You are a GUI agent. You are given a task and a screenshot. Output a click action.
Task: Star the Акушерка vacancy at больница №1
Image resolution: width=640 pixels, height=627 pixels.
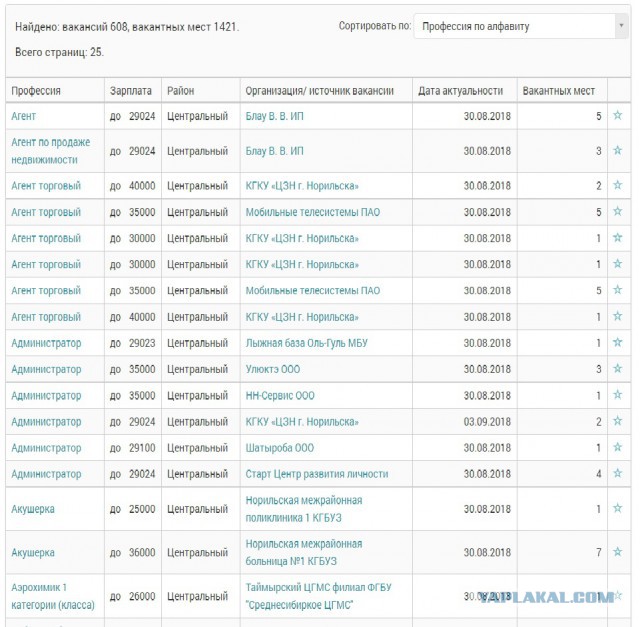tap(618, 552)
